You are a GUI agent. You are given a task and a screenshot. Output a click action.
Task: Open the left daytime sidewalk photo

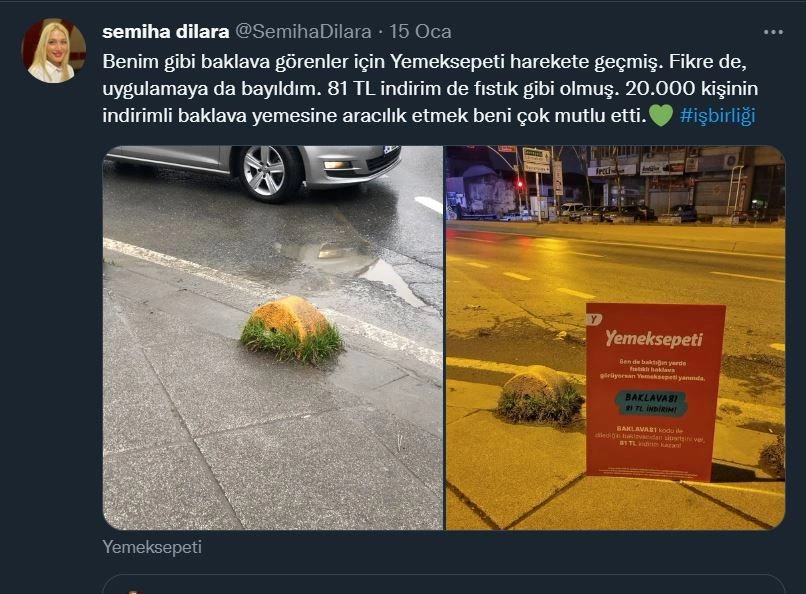coord(273,338)
